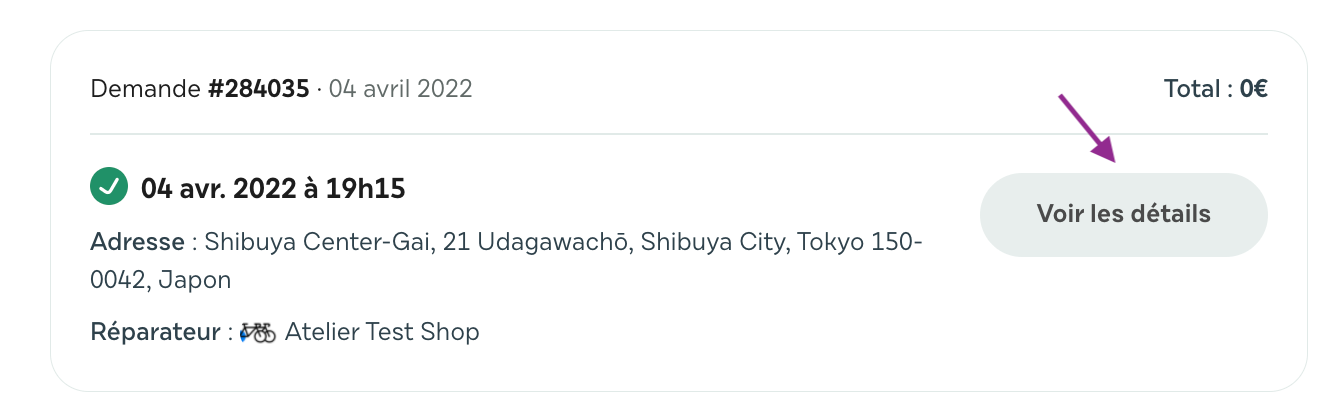The height and width of the screenshot is (414, 1344).
Task: Click the Réparateur label
Action: coord(154,331)
